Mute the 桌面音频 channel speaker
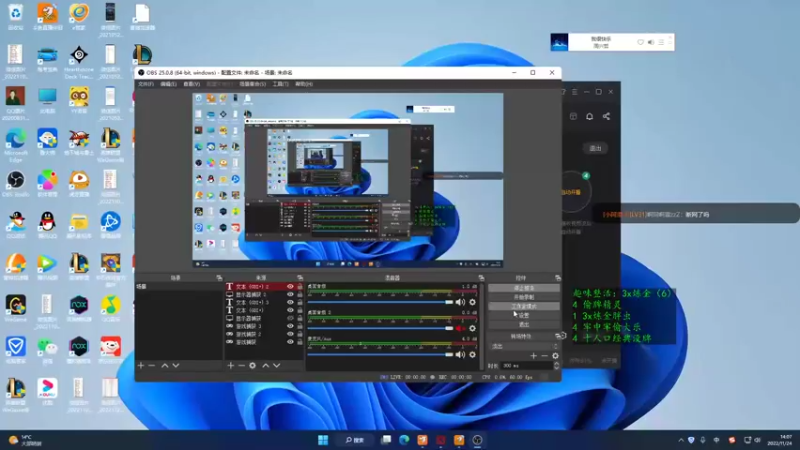Viewport: 800px width, 450px height. [460, 302]
